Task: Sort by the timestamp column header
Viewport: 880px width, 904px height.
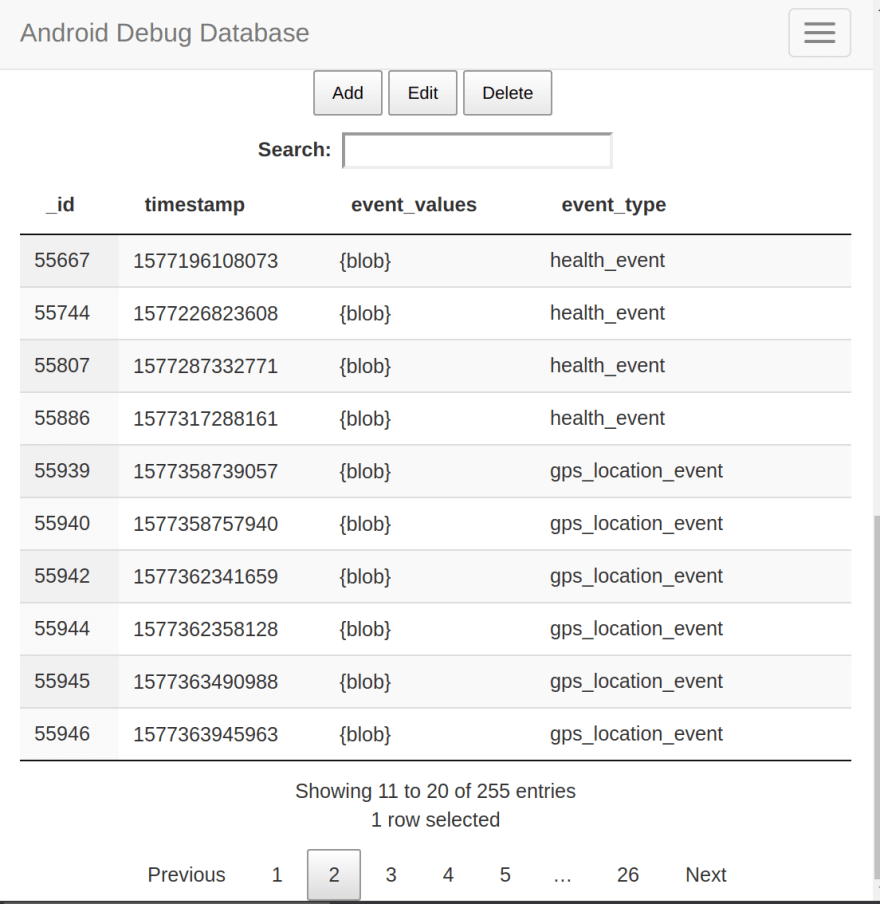Action: tap(195, 205)
